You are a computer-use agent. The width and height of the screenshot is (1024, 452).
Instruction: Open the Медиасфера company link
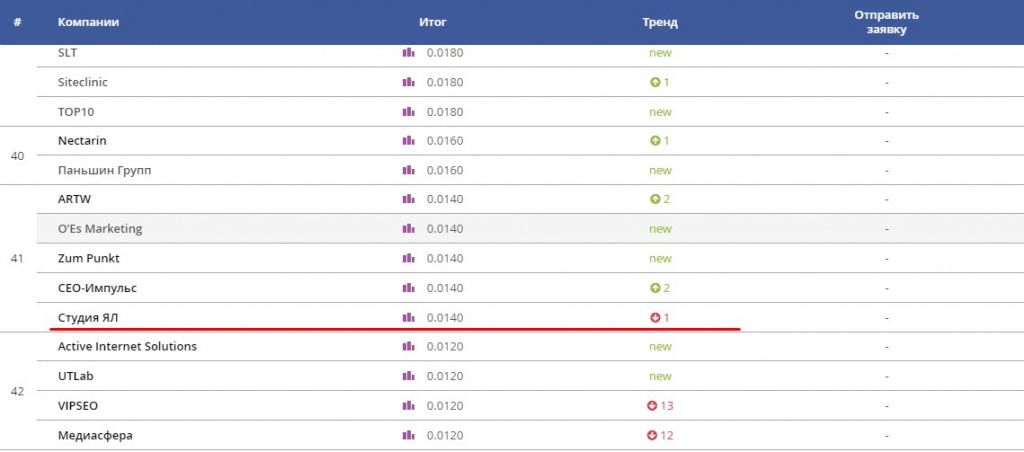(x=95, y=436)
